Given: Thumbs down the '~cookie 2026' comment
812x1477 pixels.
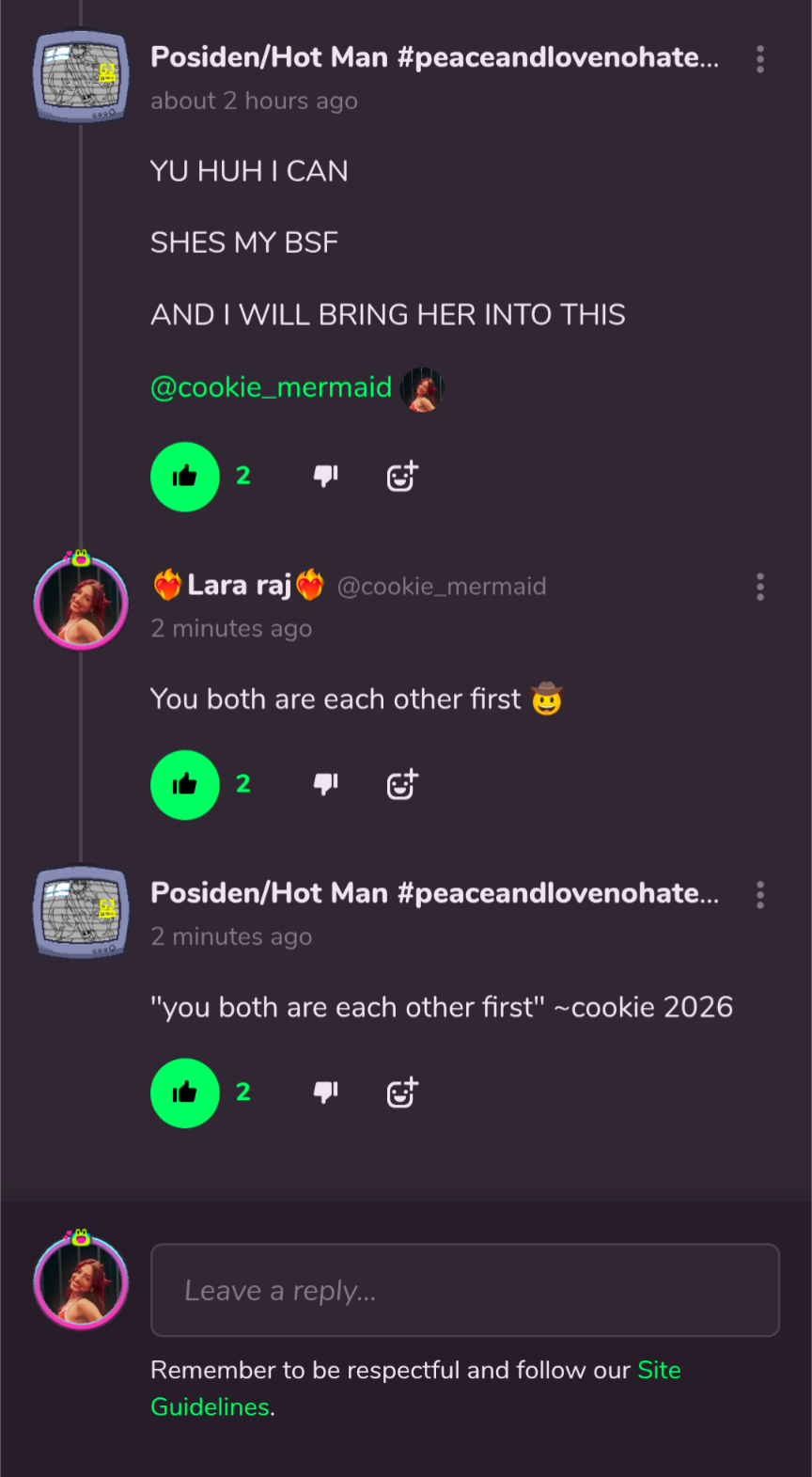Looking at the screenshot, I should coord(325,1092).
